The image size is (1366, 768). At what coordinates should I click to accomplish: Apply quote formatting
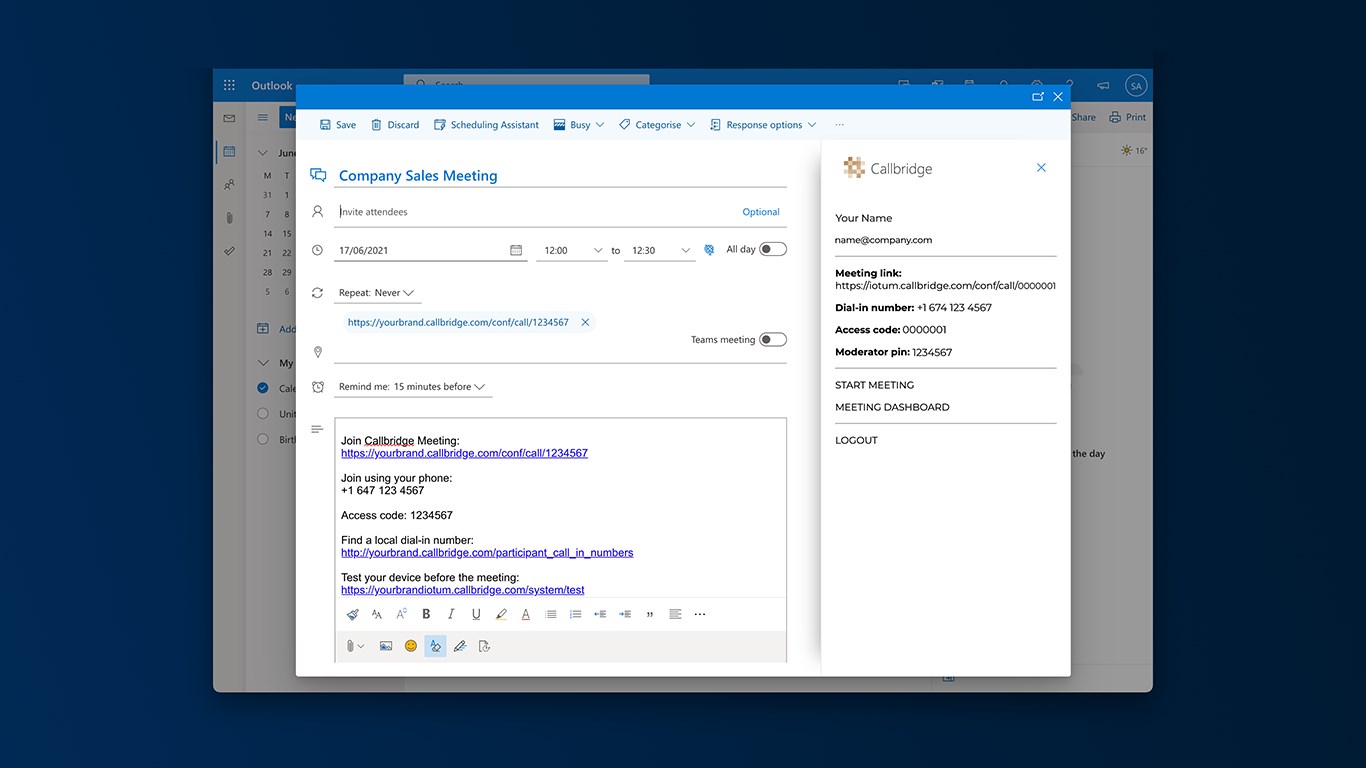click(x=650, y=614)
